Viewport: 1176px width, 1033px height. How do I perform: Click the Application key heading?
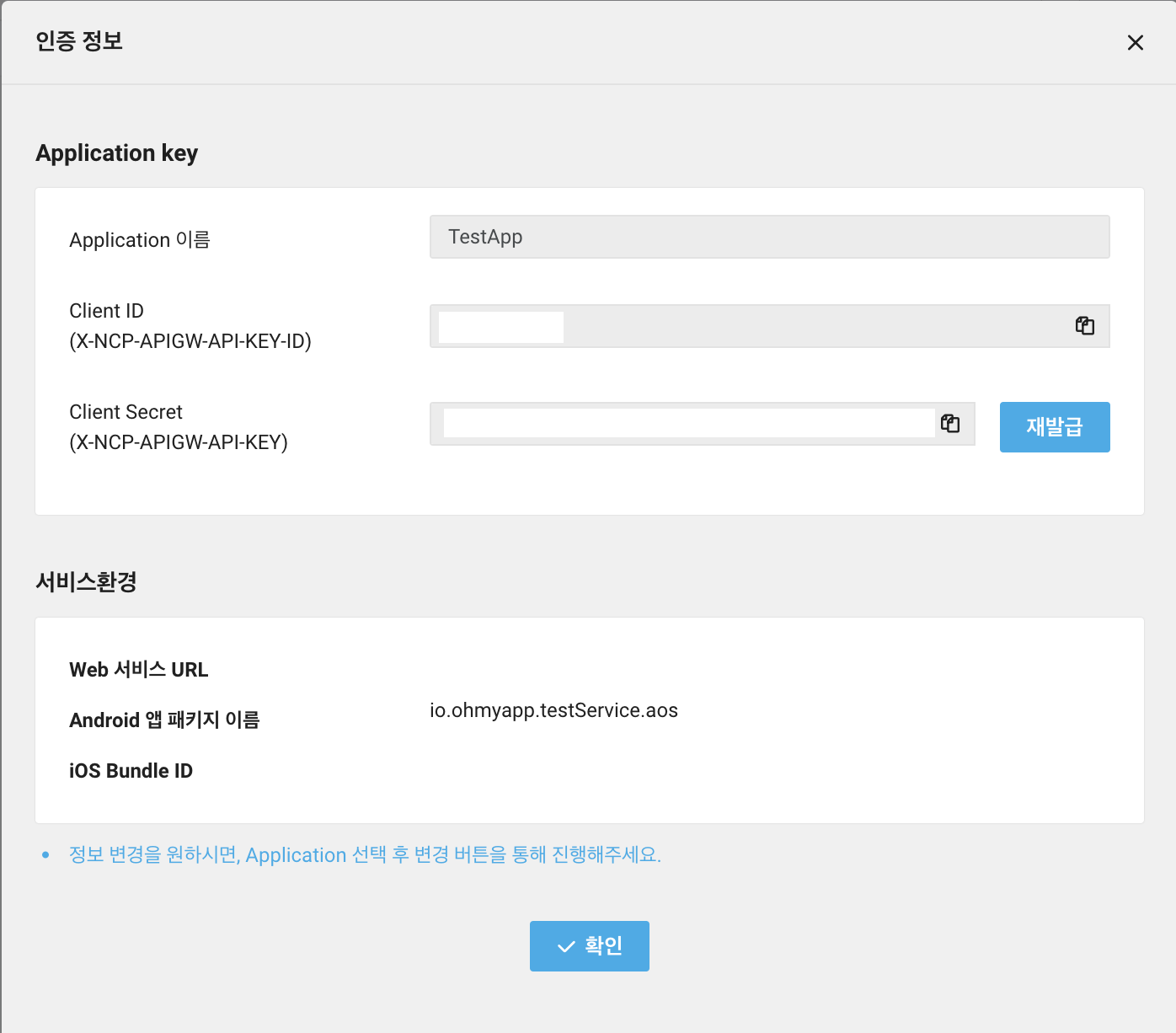[x=116, y=153]
